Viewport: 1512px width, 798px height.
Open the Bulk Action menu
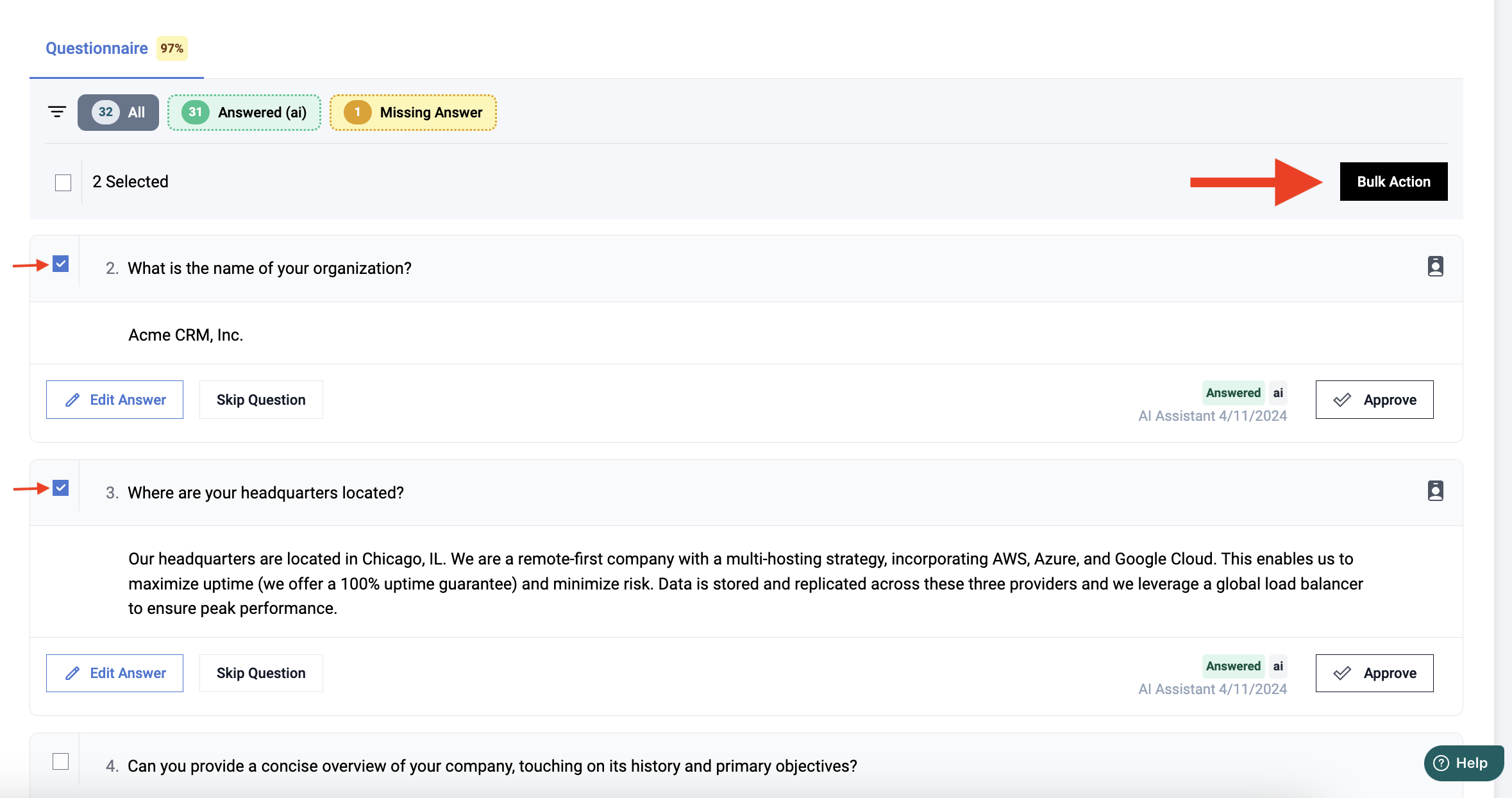tap(1393, 182)
